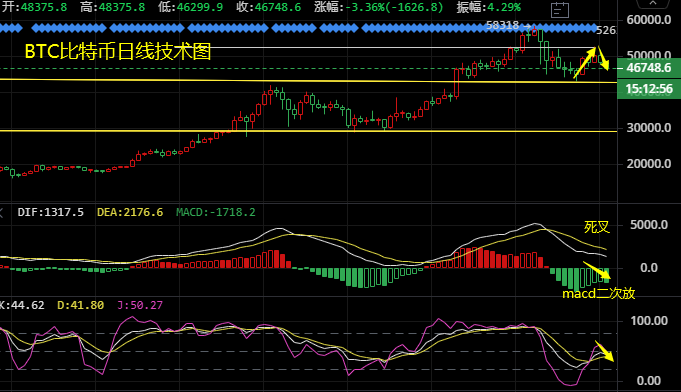The height and width of the screenshot is (392, 681).
Task: Collapse panel with the upward chevron
Action: click(x=653, y=3)
